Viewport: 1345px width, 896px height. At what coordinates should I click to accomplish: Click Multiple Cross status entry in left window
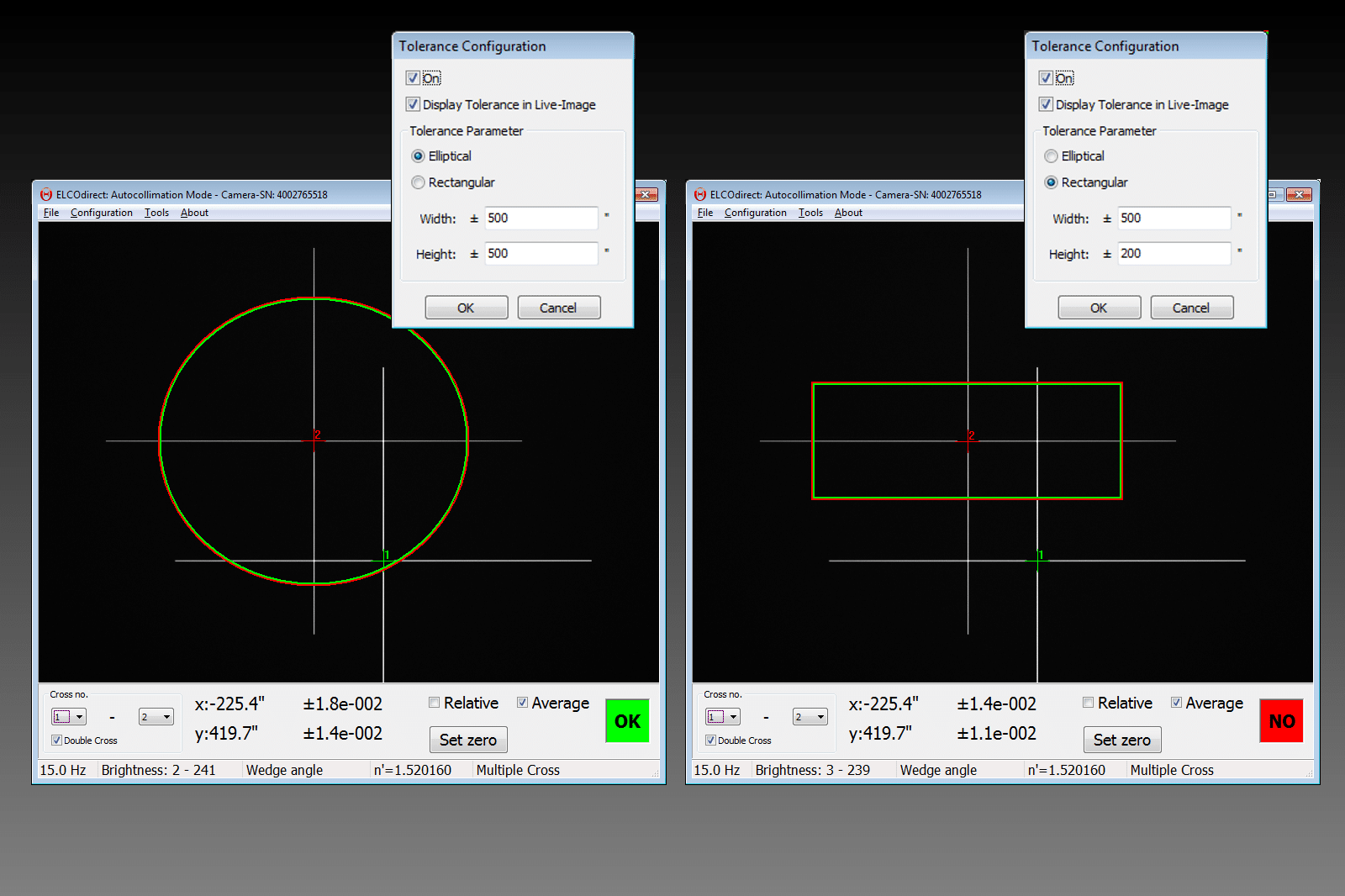click(x=518, y=770)
